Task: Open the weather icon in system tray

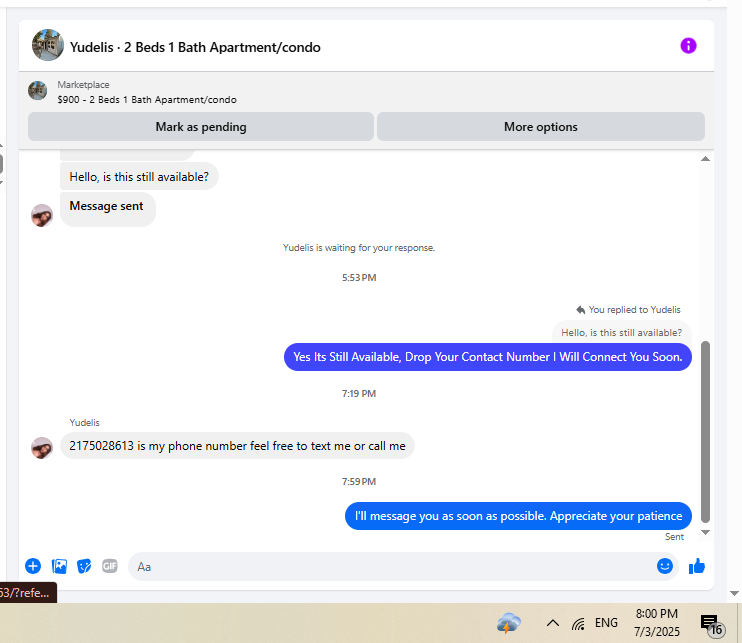Action: pyautogui.click(x=509, y=623)
